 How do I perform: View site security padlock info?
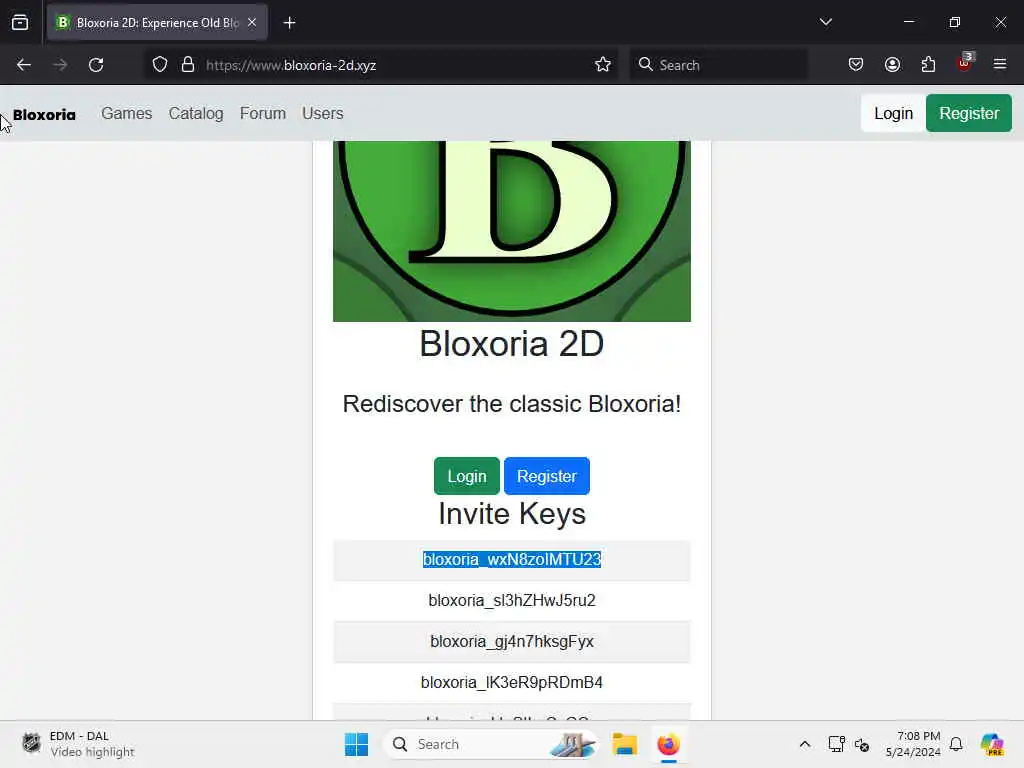point(188,65)
